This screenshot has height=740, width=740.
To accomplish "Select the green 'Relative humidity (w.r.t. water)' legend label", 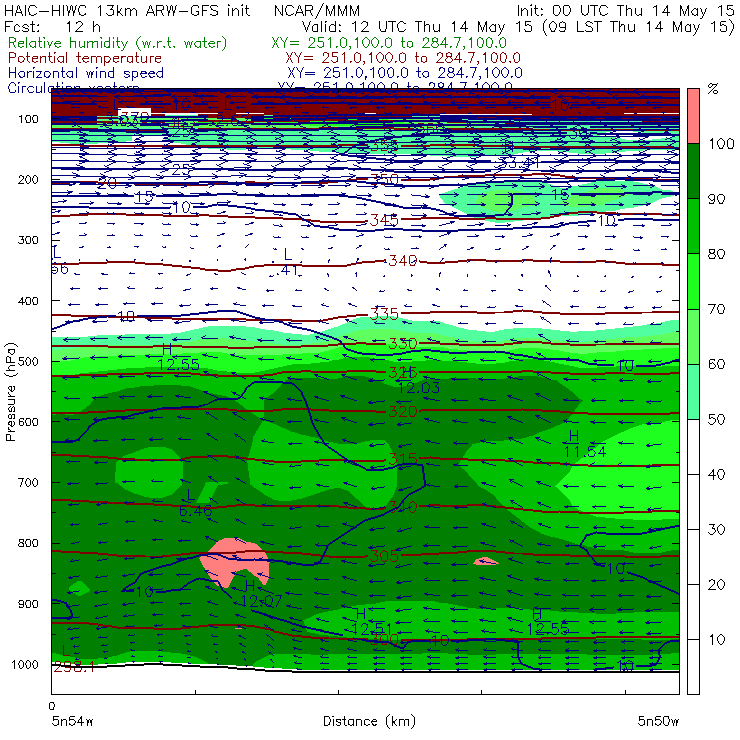I will click(x=118, y=43).
